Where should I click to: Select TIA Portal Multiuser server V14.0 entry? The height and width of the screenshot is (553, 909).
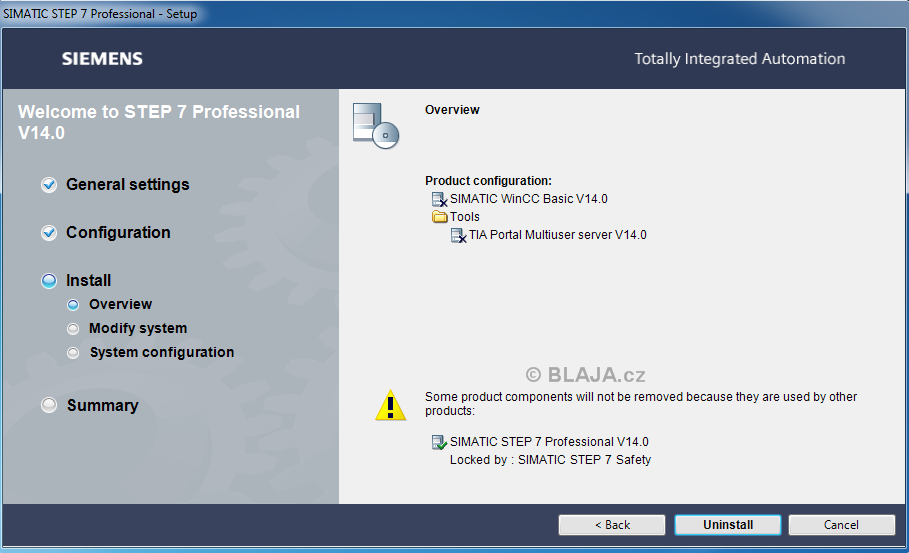pos(558,235)
